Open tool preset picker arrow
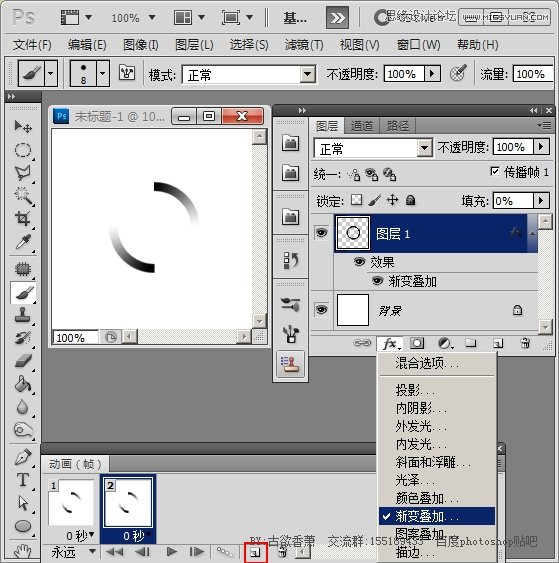Viewport: 559px width, 563px height. pos(51,73)
